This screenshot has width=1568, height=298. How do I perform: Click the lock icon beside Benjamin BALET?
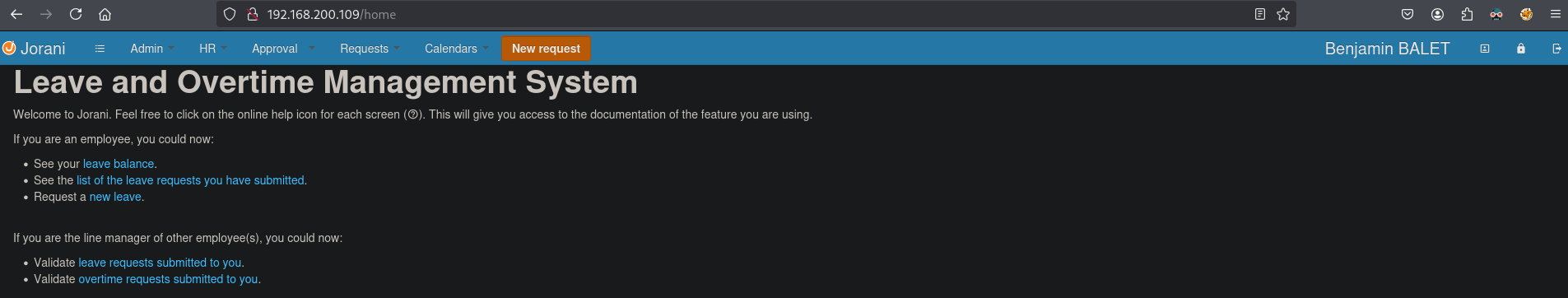(1520, 49)
